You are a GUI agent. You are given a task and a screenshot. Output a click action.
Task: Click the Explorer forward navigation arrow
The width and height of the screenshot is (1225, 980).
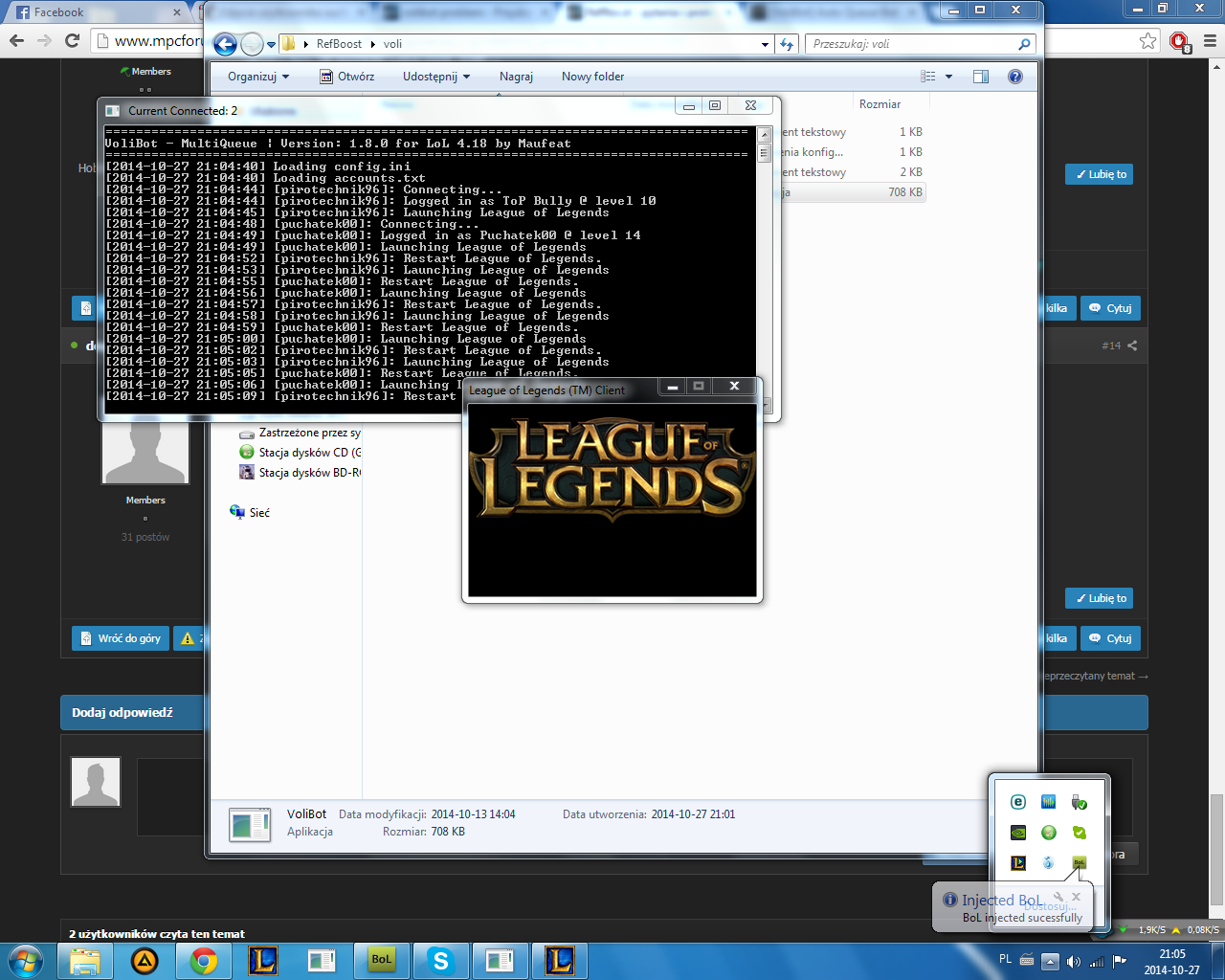pos(252,44)
